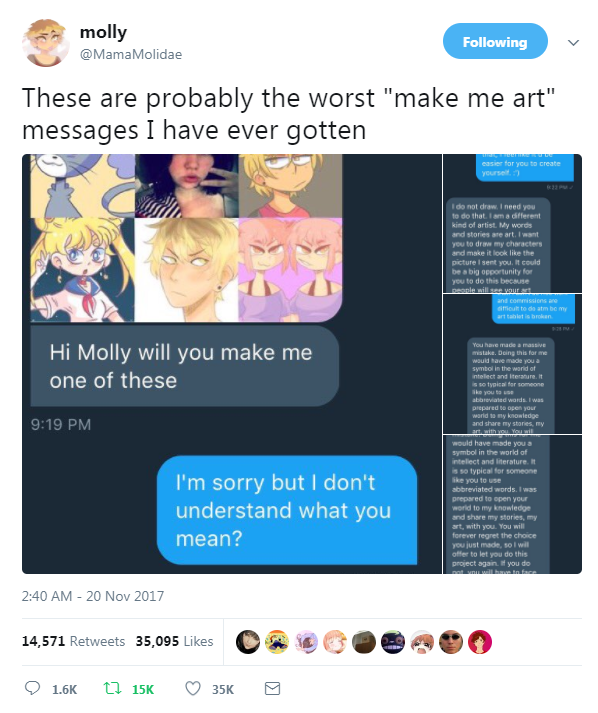Open the purple-toned liker avatar
Screen dimensions: 598x713
tap(306, 642)
